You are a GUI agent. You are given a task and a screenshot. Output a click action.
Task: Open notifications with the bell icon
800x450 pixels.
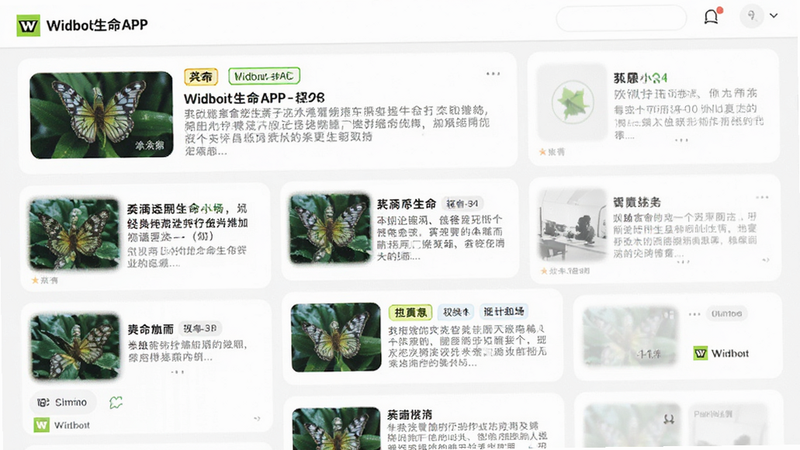(711, 17)
